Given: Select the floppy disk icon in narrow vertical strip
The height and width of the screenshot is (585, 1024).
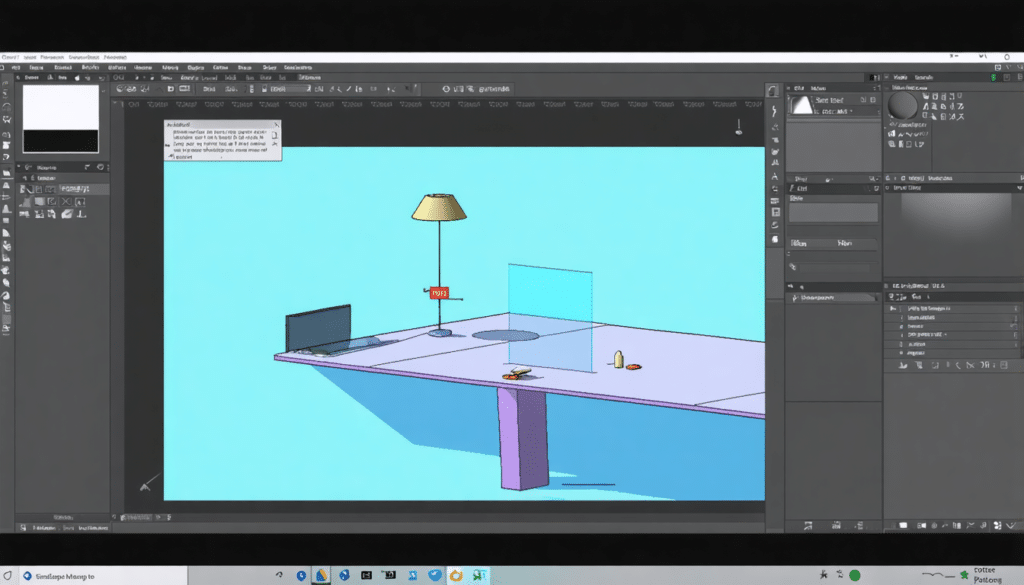Looking at the screenshot, I should [x=775, y=212].
